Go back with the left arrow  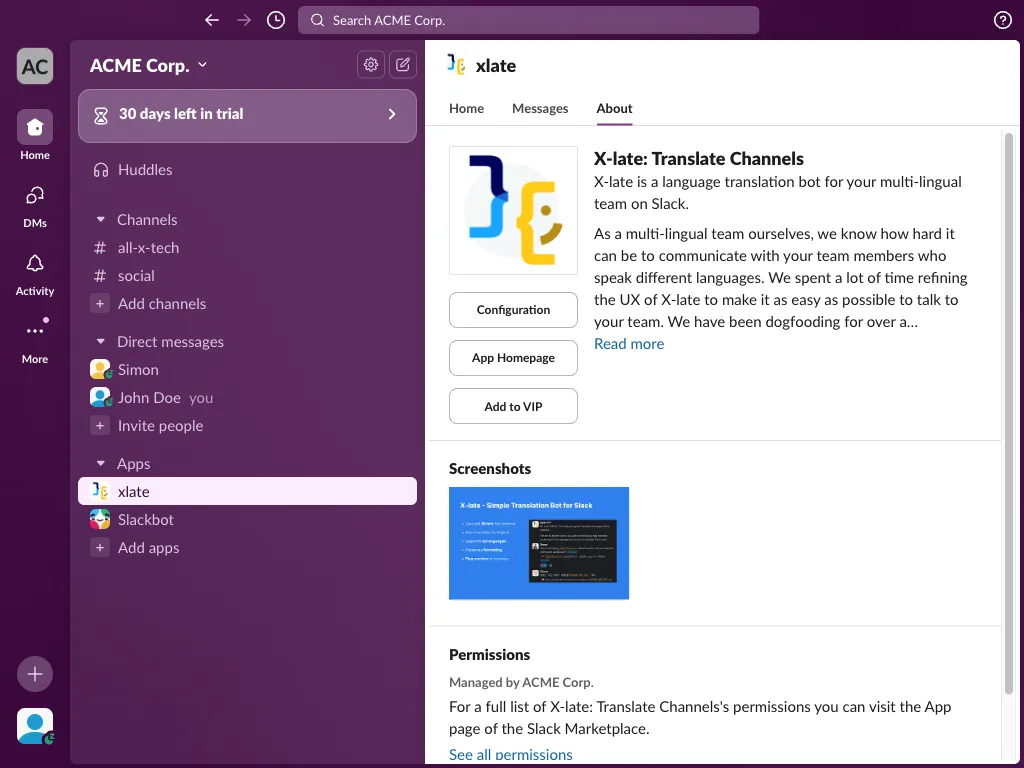coord(212,20)
